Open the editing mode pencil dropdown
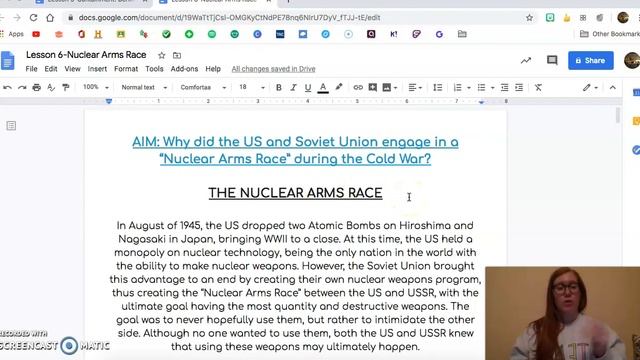The width and height of the screenshot is (640, 360). [x=590, y=87]
